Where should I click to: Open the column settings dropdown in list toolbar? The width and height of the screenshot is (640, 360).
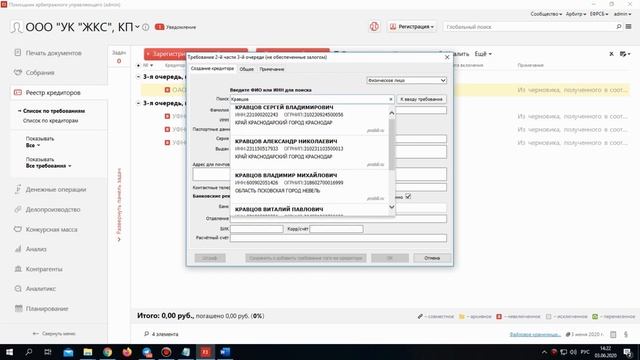point(624,54)
